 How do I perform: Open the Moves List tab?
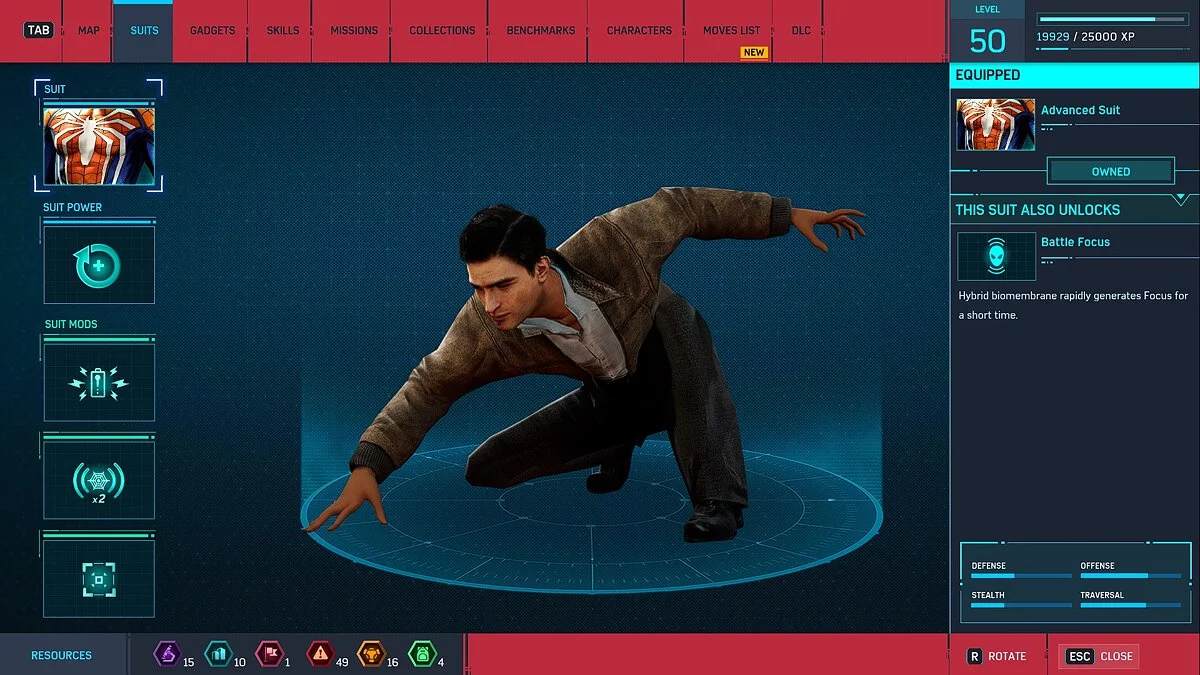coord(730,30)
